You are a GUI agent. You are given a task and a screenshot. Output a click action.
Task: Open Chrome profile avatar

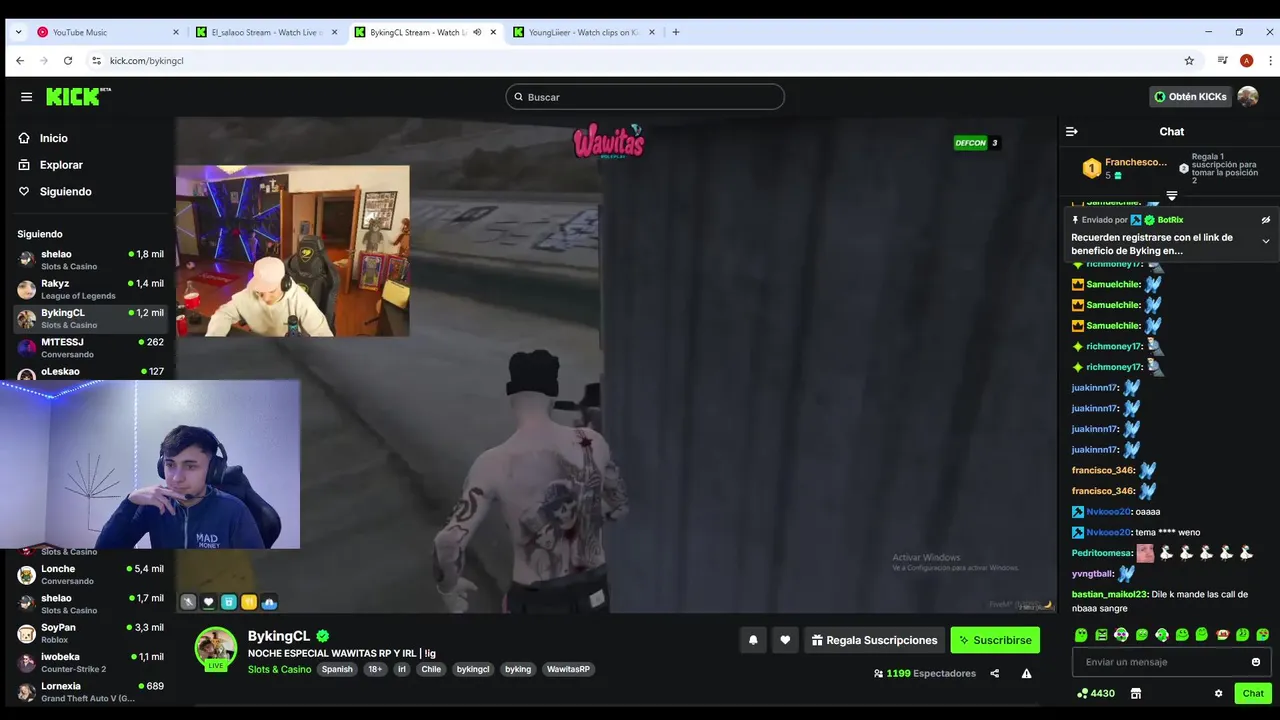(1246, 61)
